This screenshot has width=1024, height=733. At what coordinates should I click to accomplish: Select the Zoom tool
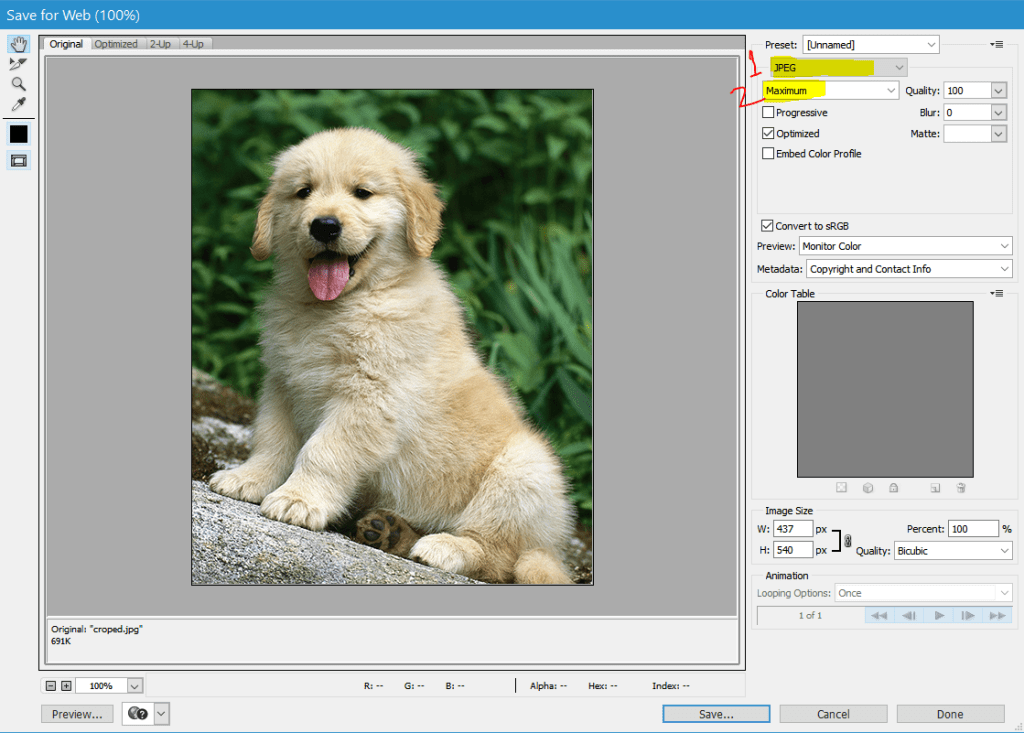point(18,84)
